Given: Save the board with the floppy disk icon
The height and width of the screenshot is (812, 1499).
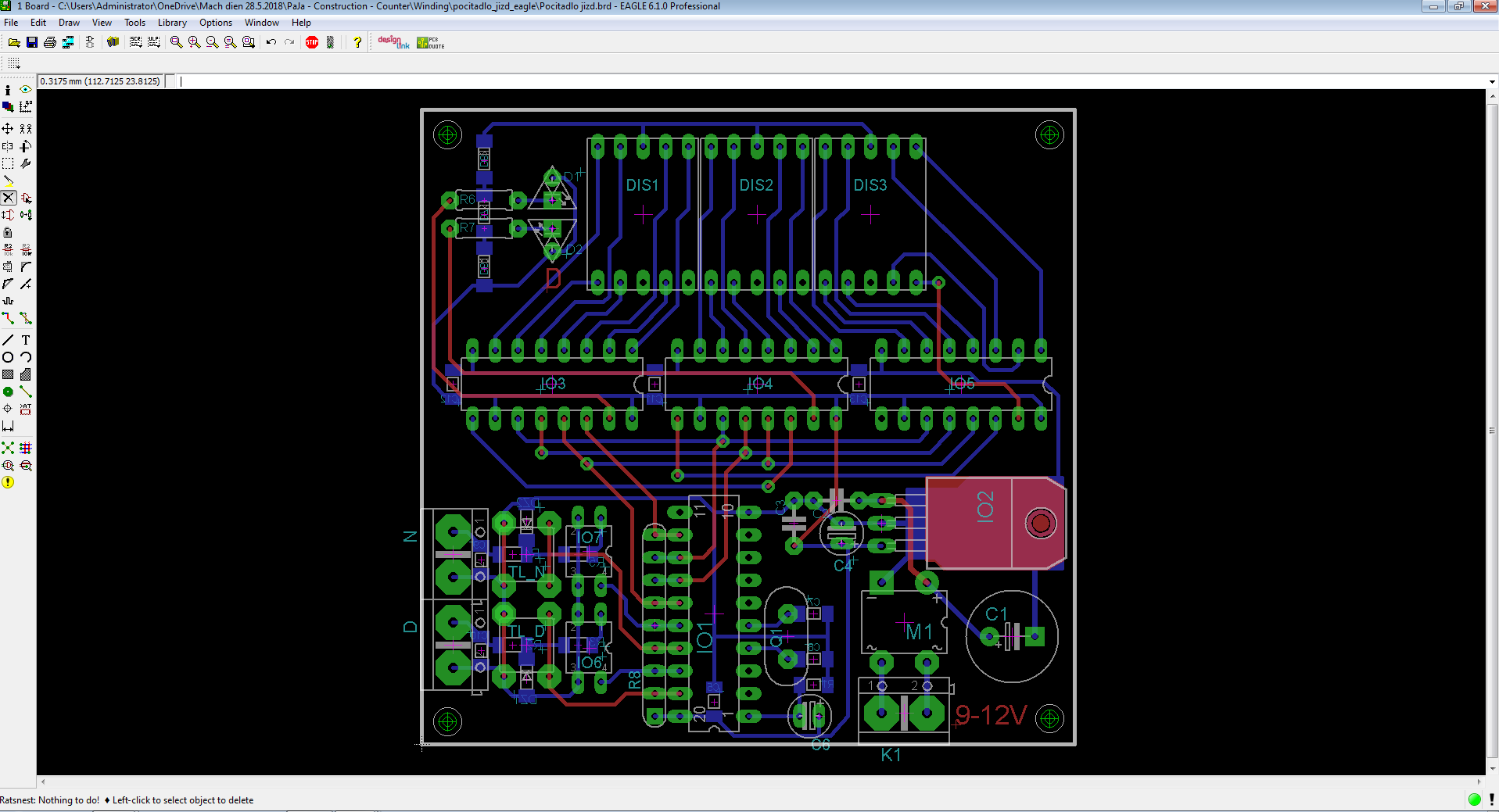Looking at the screenshot, I should coord(32,42).
